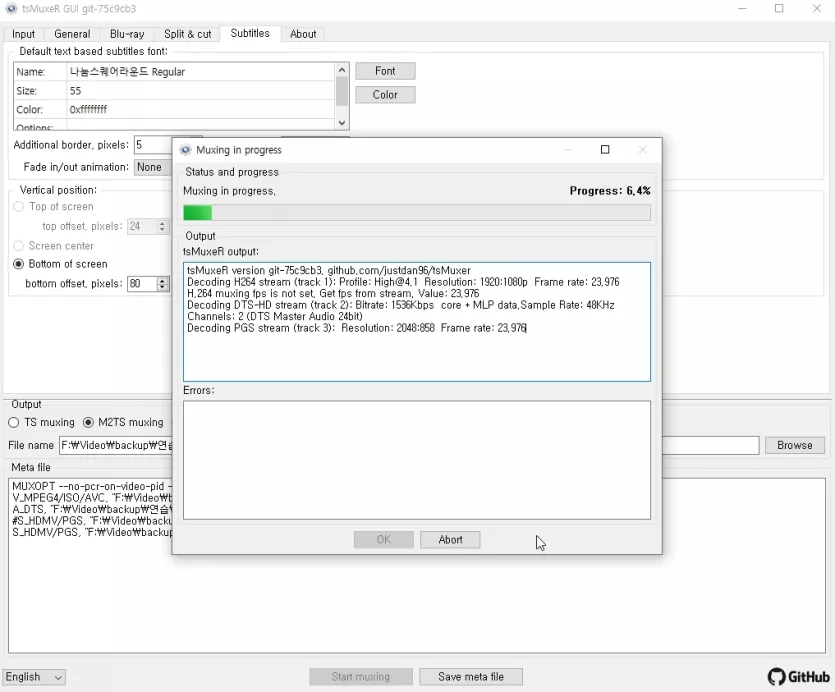Click the muxing progress bar

416,213
